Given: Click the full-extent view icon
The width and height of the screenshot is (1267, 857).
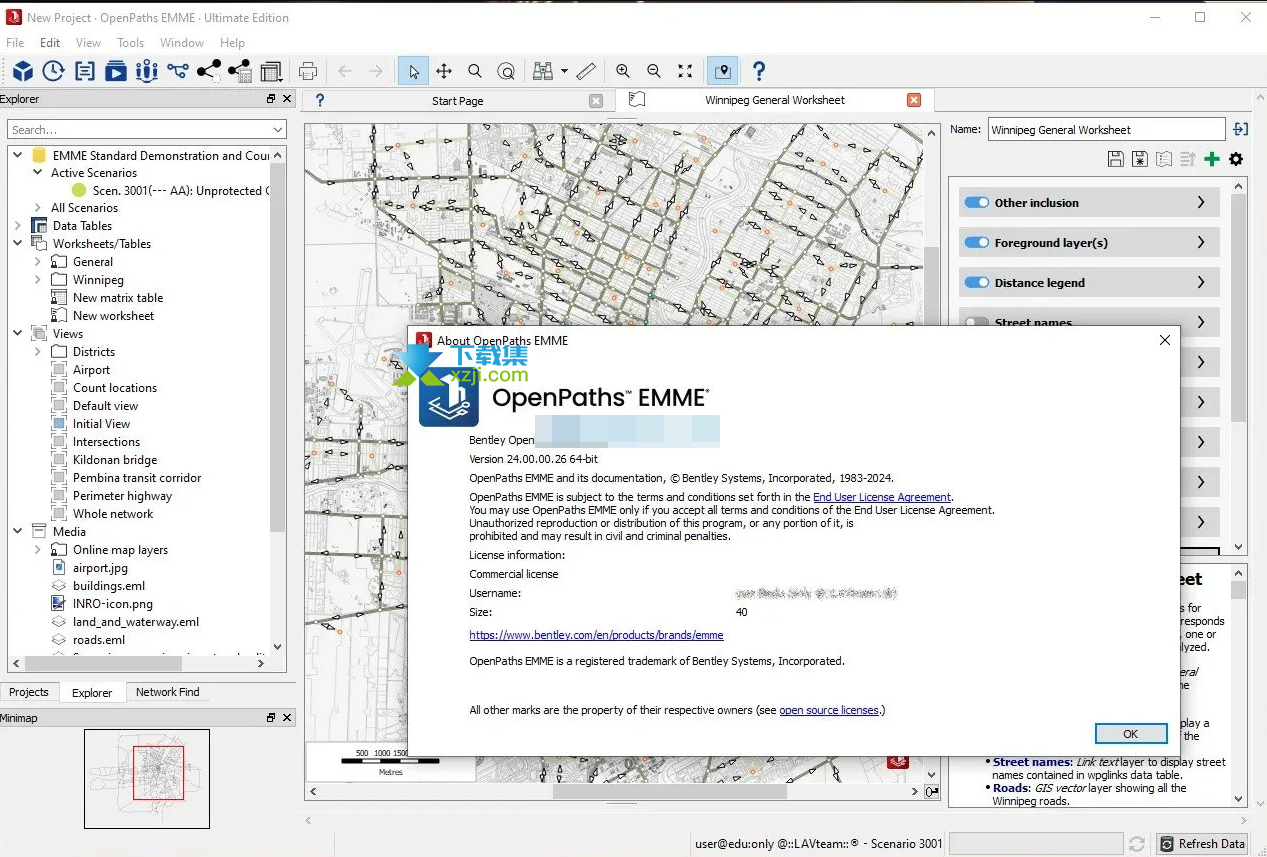Looking at the screenshot, I should click(685, 71).
